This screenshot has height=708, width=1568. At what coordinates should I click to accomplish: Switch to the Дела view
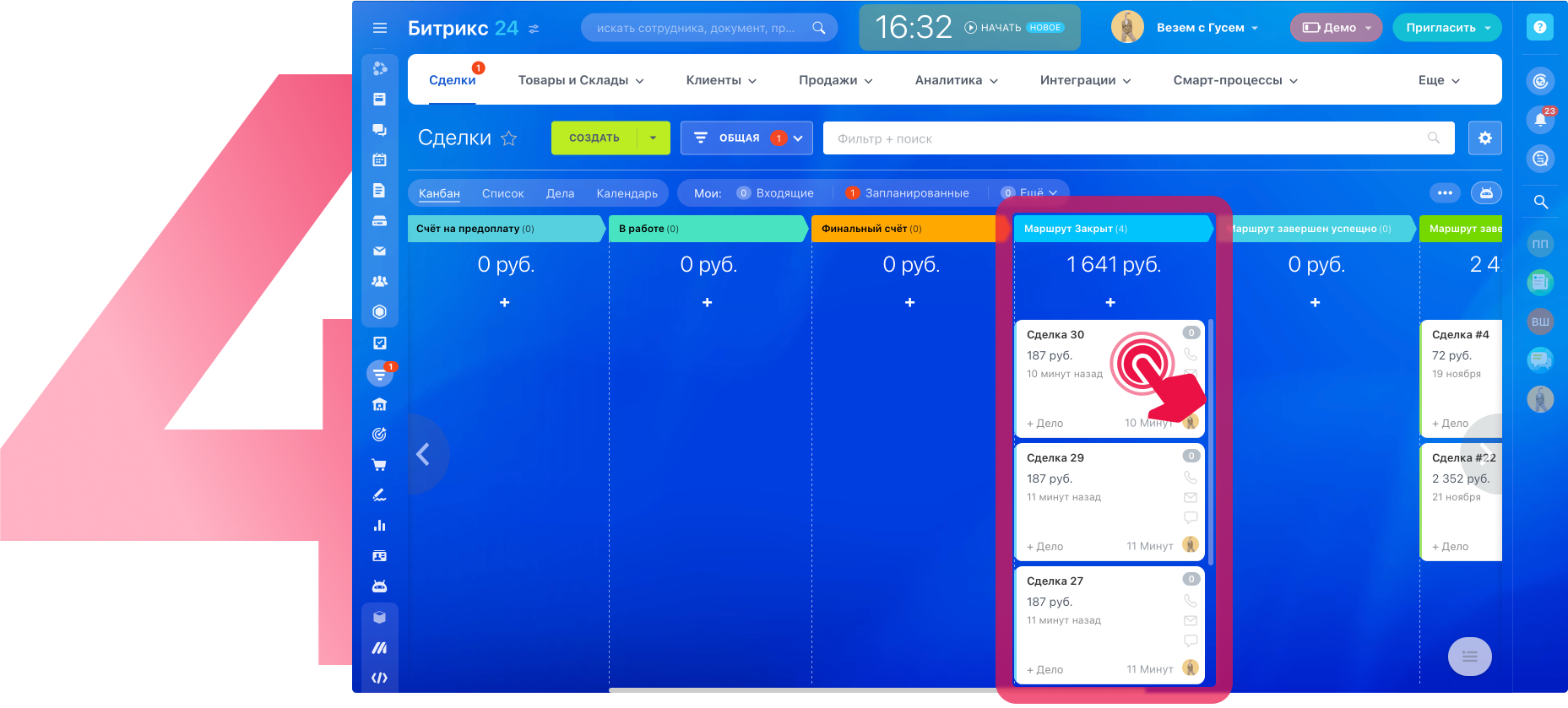[x=560, y=193]
